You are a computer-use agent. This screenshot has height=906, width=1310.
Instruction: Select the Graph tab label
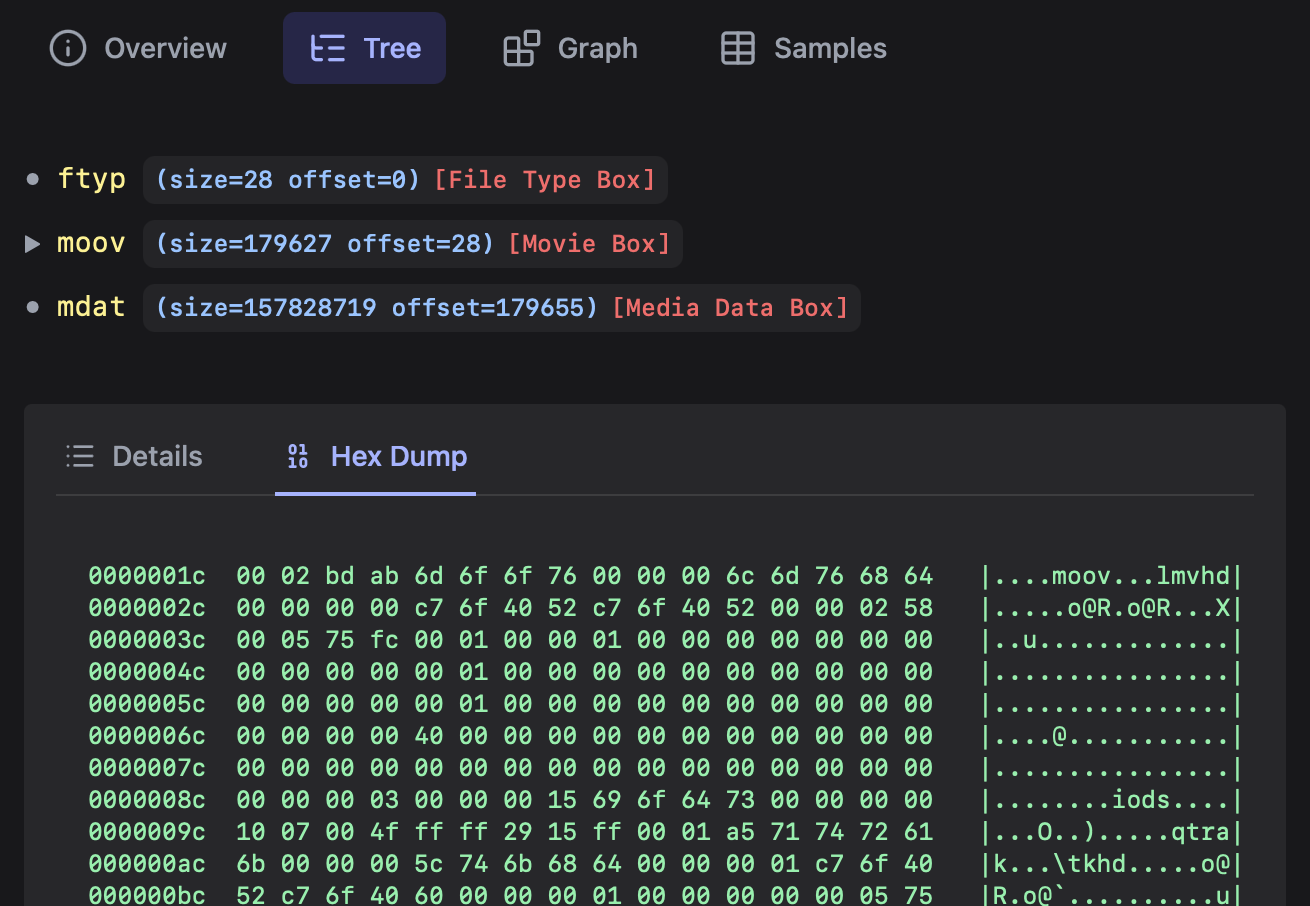click(597, 48)
